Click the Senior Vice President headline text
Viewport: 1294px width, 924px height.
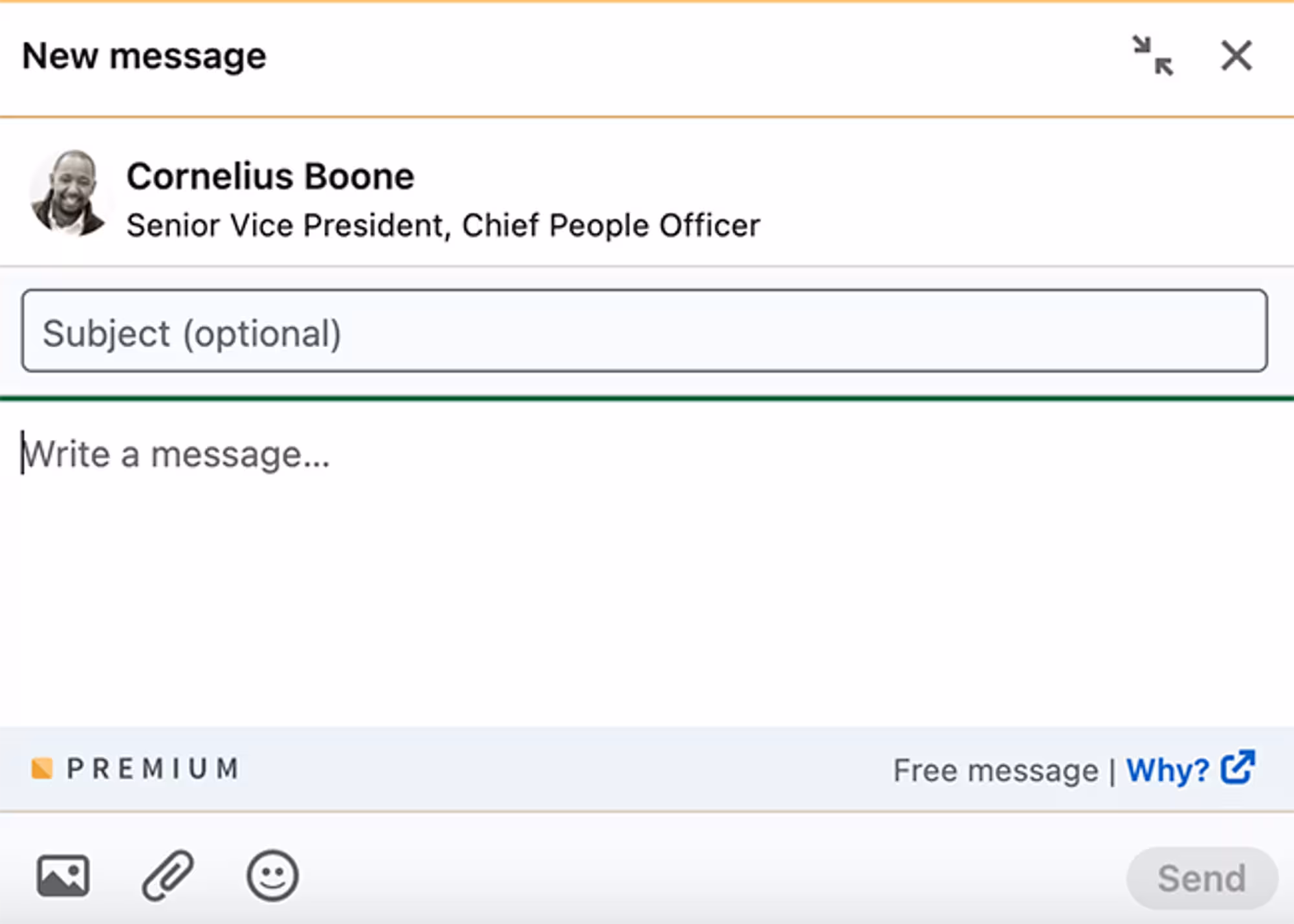[x=443, y=226]
